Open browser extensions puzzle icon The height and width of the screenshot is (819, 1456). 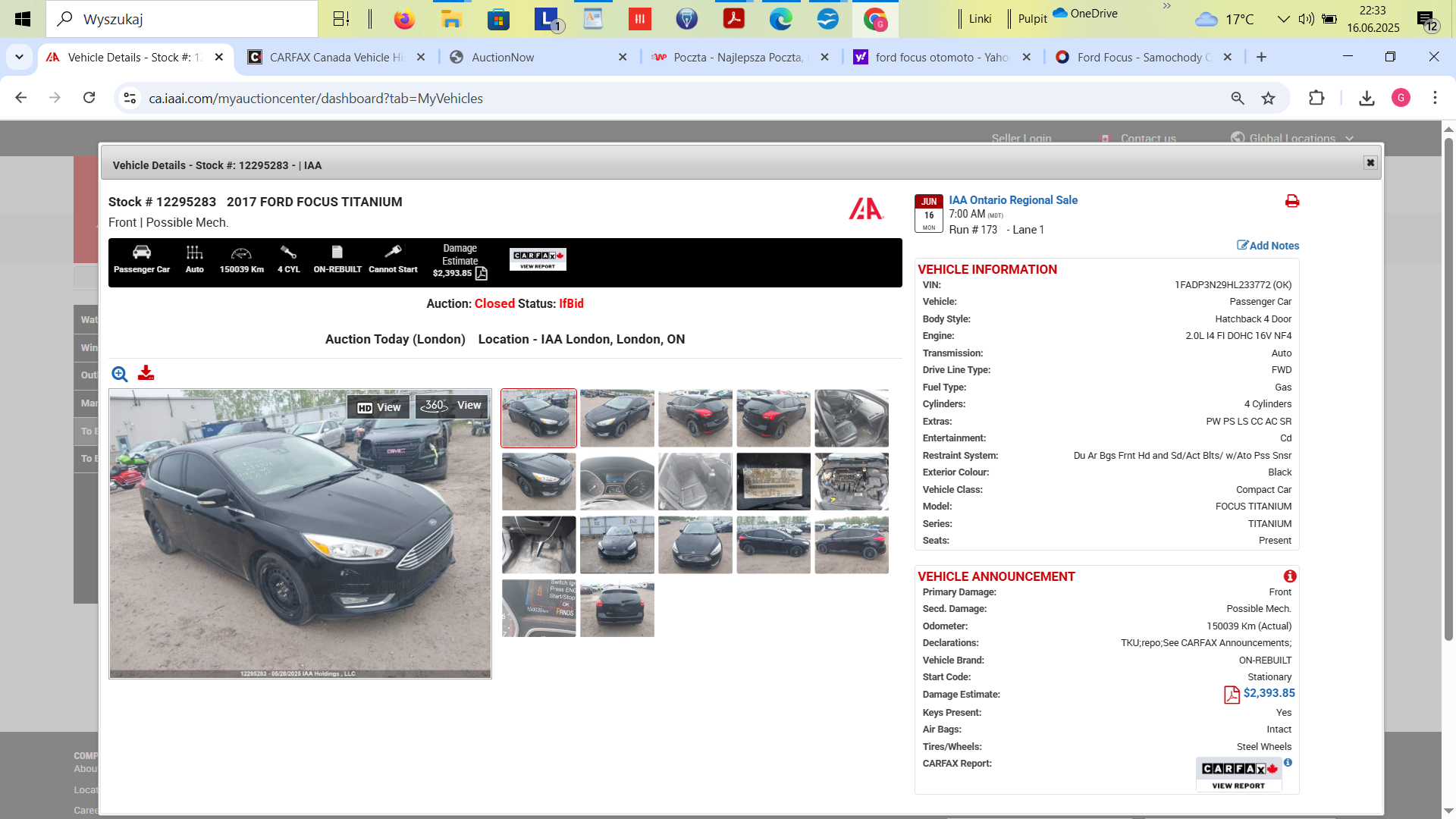click(x=1316, y=98)
